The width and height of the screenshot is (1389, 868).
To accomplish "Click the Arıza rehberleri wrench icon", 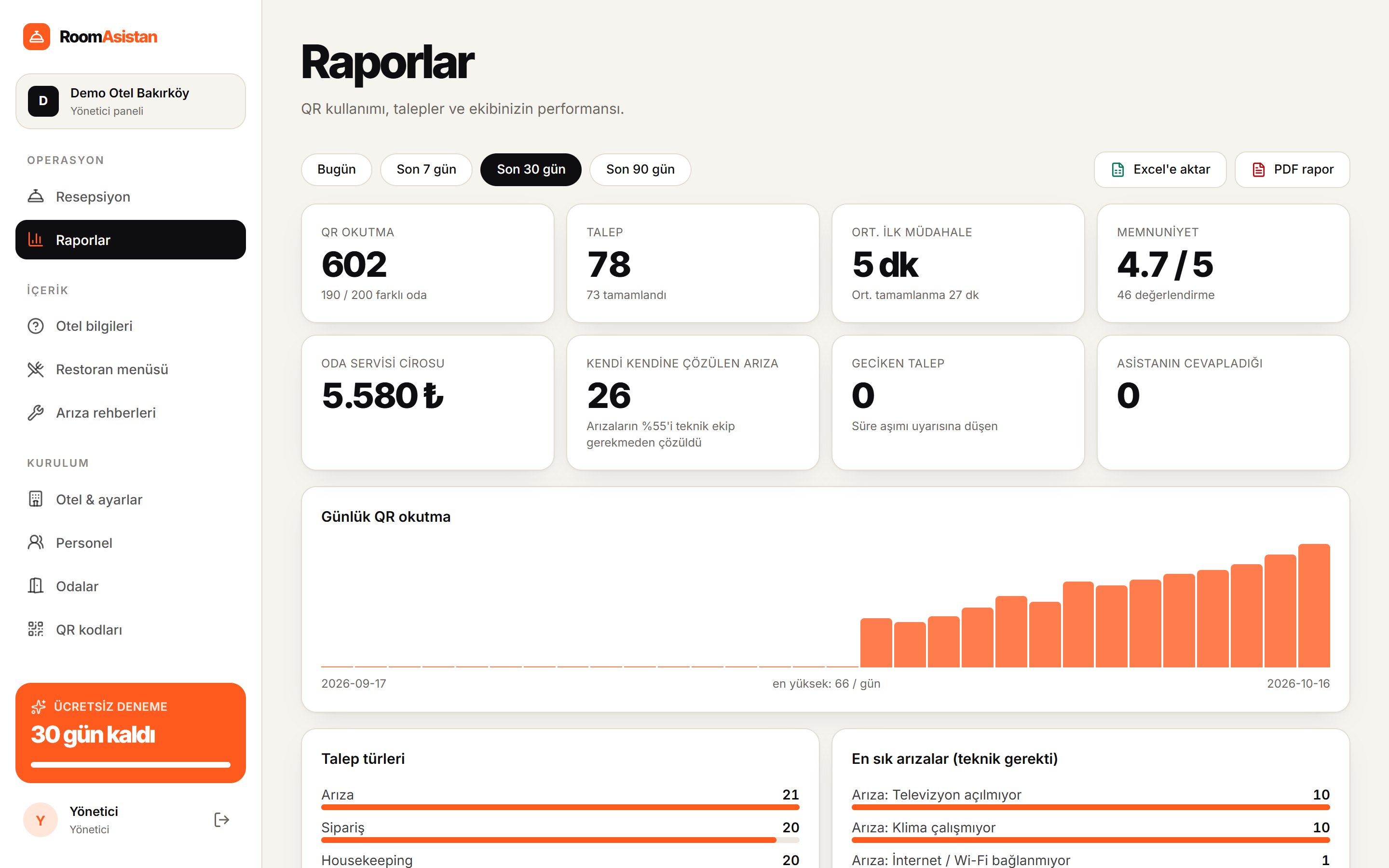I will tap(36, 413).
